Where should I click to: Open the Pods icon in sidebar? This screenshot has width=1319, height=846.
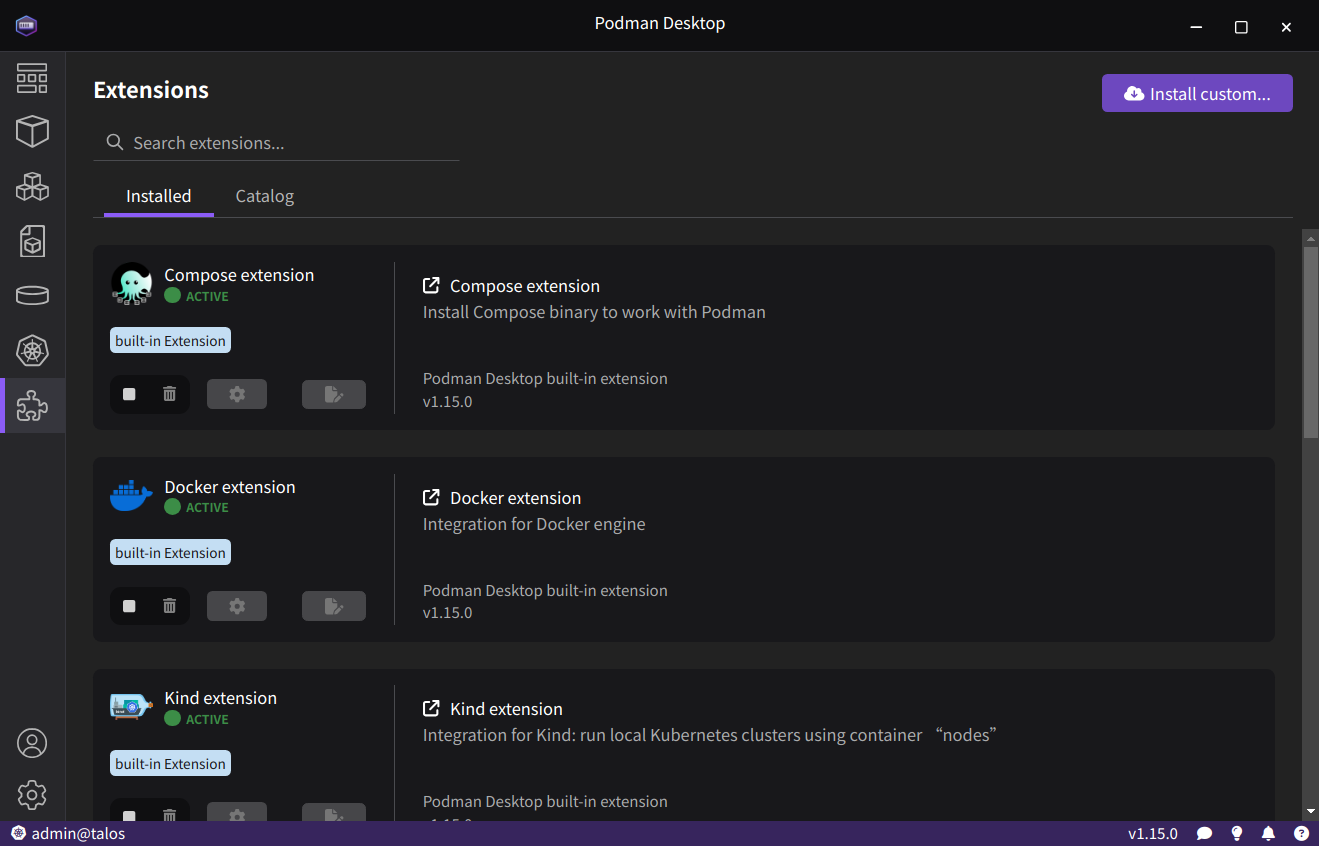32,186
